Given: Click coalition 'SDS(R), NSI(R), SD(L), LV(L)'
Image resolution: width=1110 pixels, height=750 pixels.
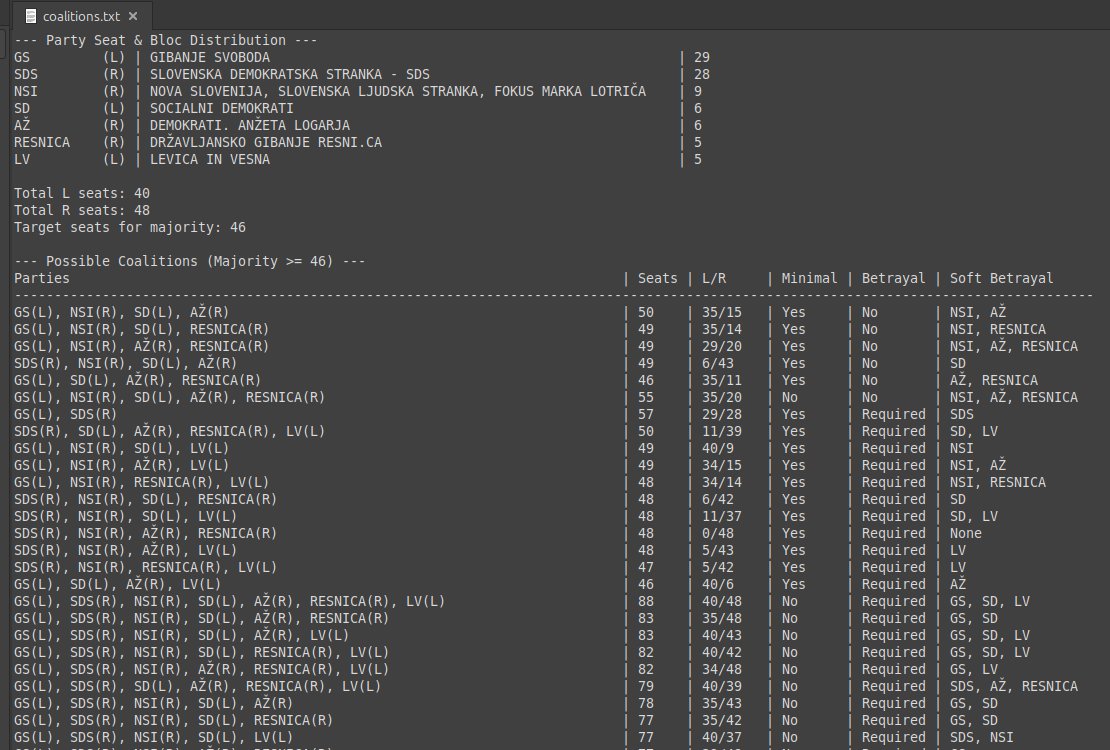Looking at the screenshot, I should point(126,516).
